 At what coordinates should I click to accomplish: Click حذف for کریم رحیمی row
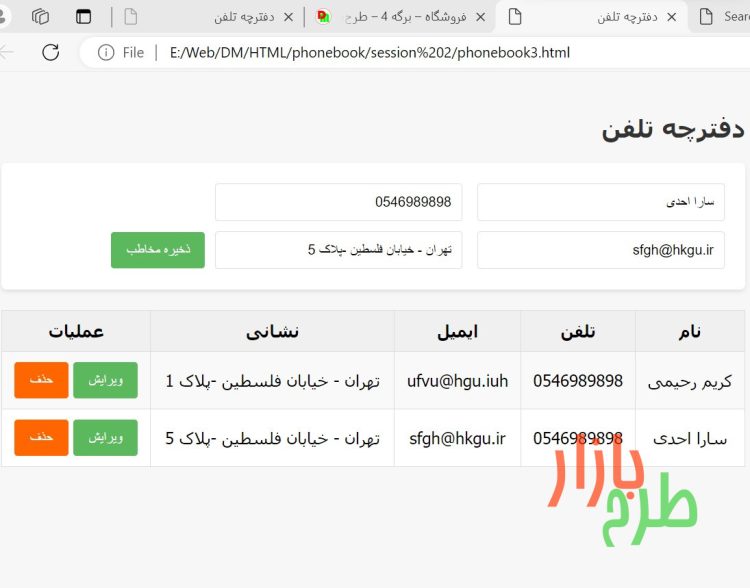41,380
